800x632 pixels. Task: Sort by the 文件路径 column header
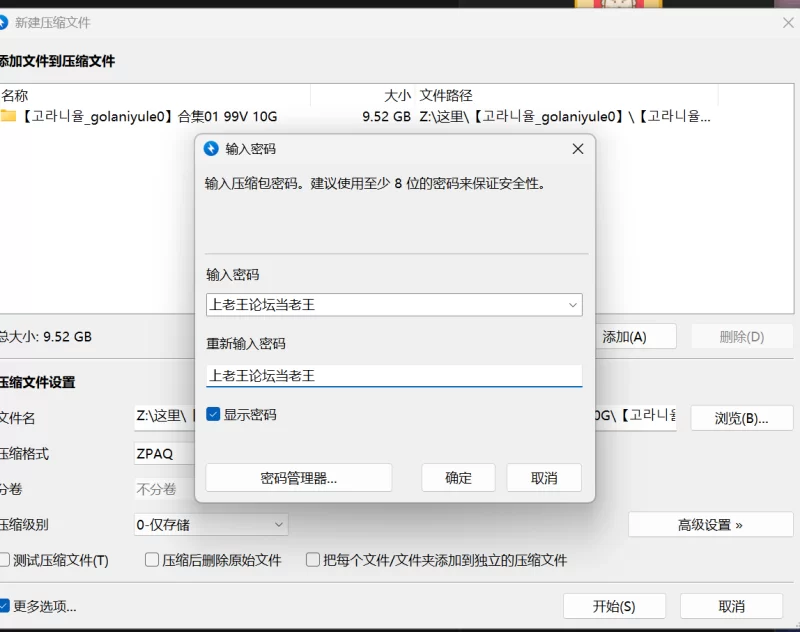[x=566, y=95]
